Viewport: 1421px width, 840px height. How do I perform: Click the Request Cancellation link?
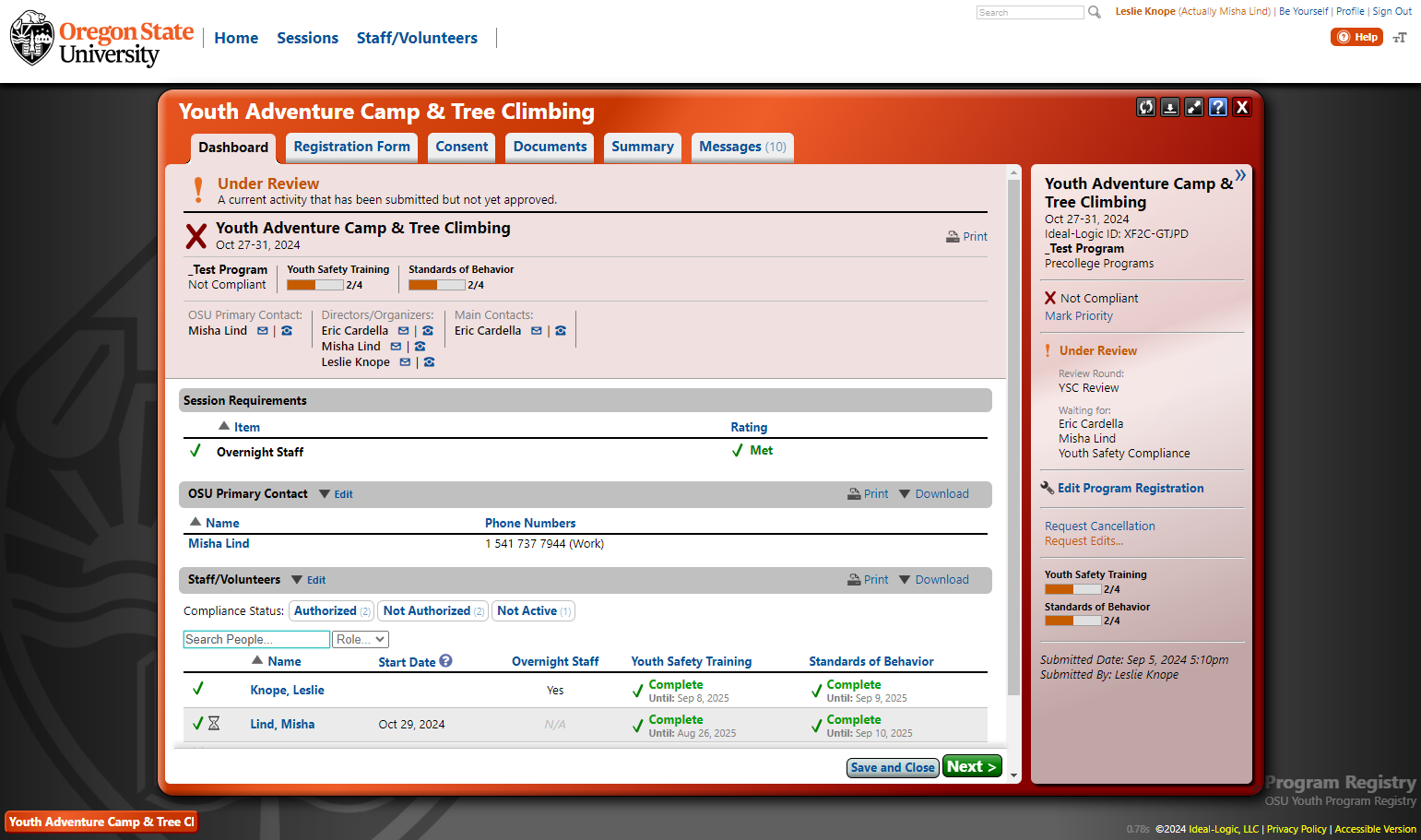coord(1100,526)
